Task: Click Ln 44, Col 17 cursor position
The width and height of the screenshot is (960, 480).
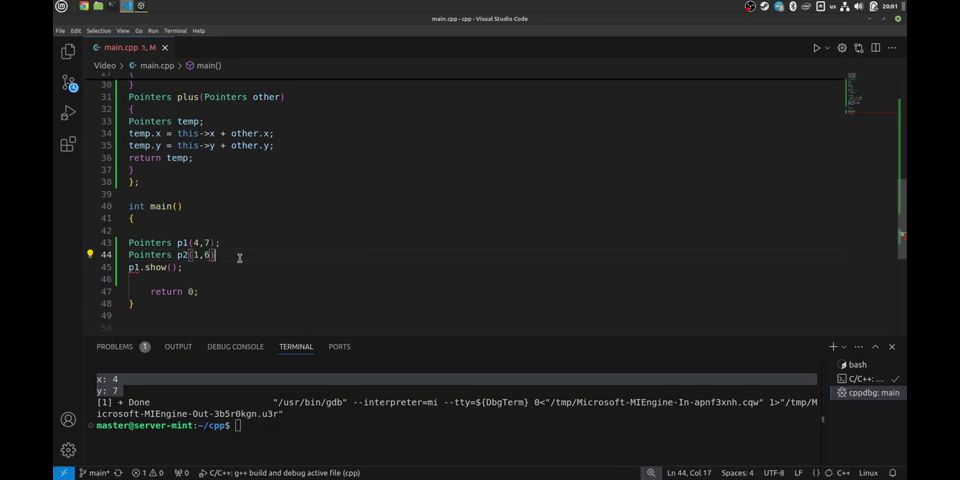Action: [x=689, y=473]
